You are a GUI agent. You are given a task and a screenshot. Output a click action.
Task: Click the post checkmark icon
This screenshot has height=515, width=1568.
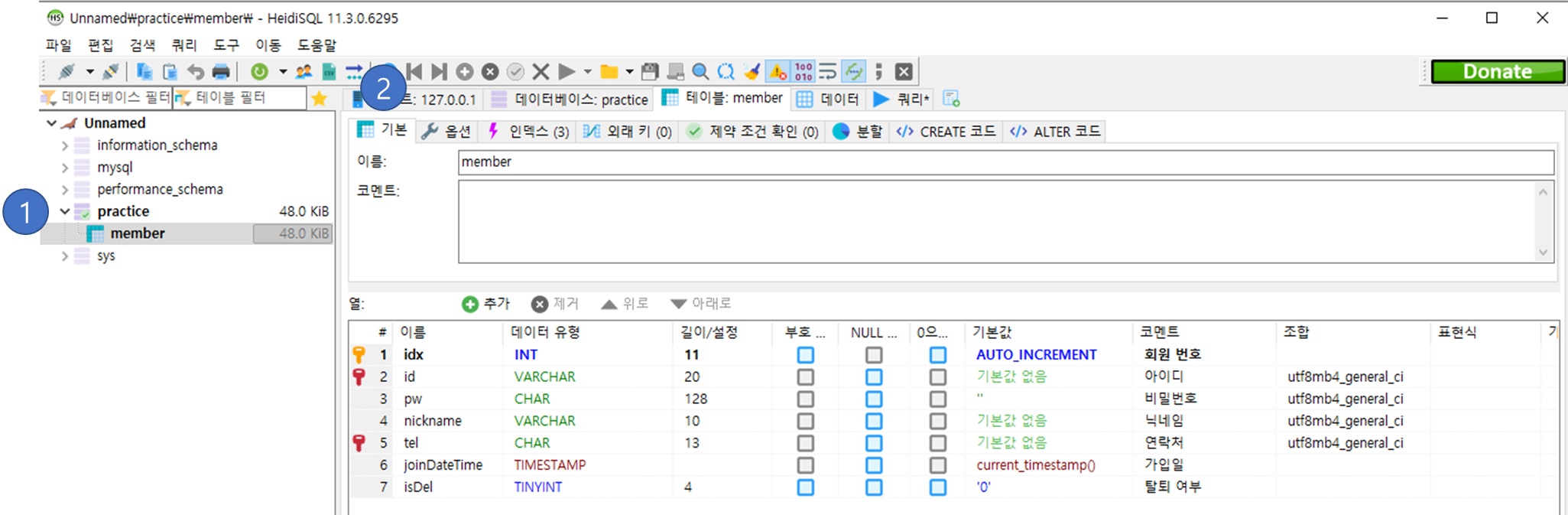point(516,72)
